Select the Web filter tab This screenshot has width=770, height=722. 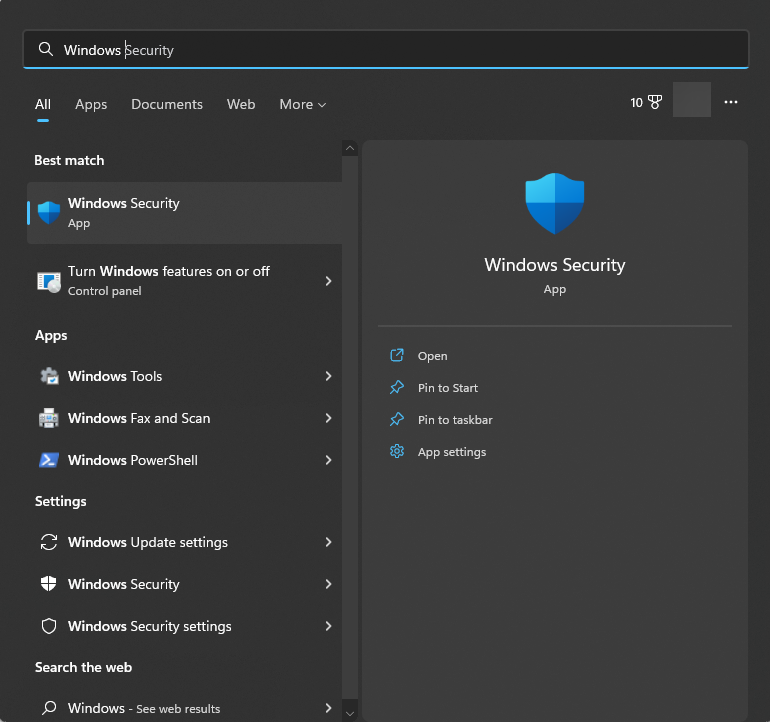coord(241,104)
